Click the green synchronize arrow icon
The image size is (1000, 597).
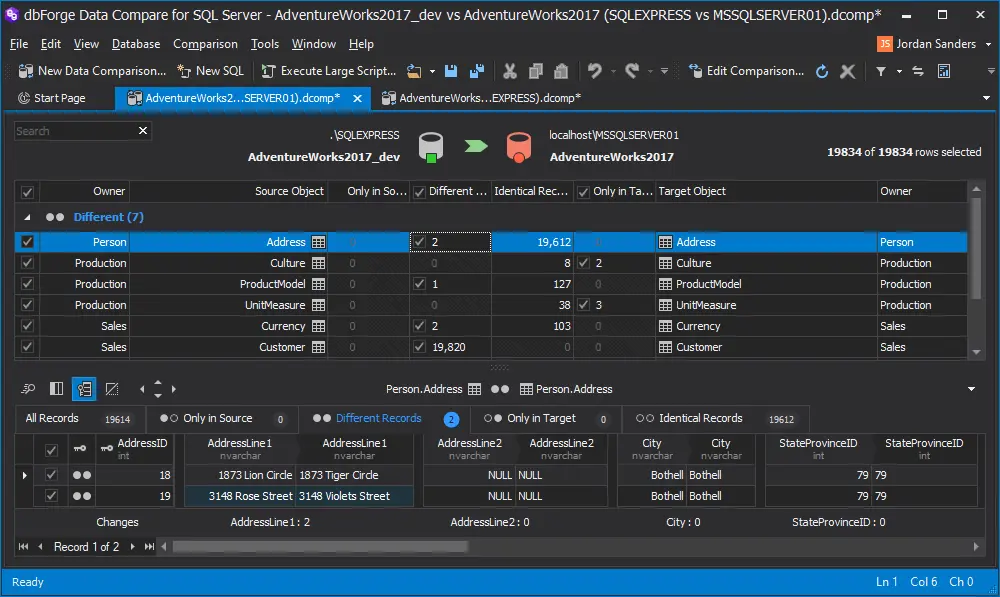pos(475,146)
